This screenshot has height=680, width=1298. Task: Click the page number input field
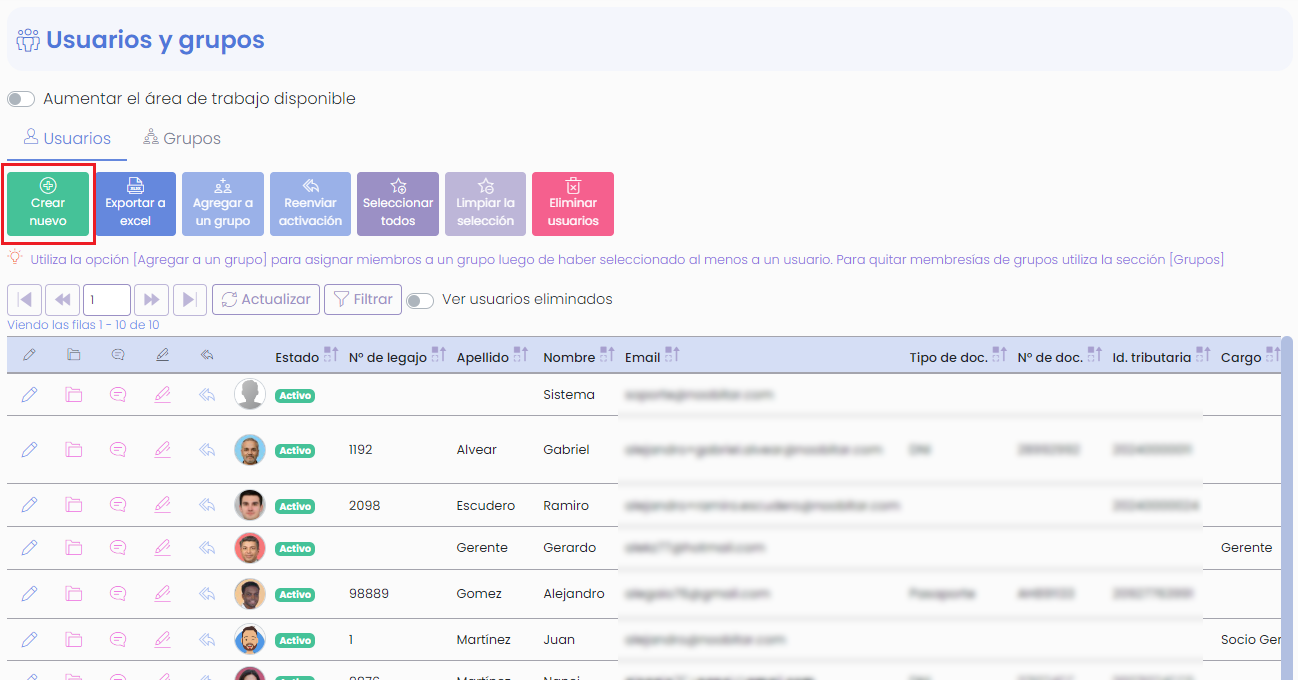coord(107,300)
